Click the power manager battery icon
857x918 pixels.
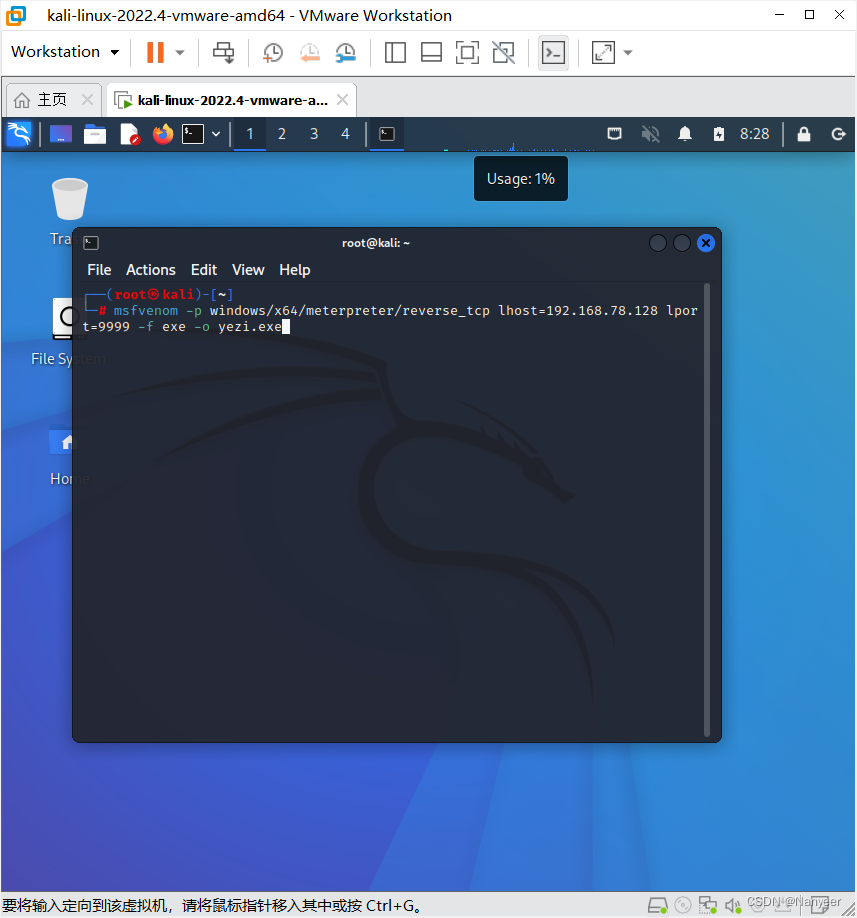click(719, 134)
